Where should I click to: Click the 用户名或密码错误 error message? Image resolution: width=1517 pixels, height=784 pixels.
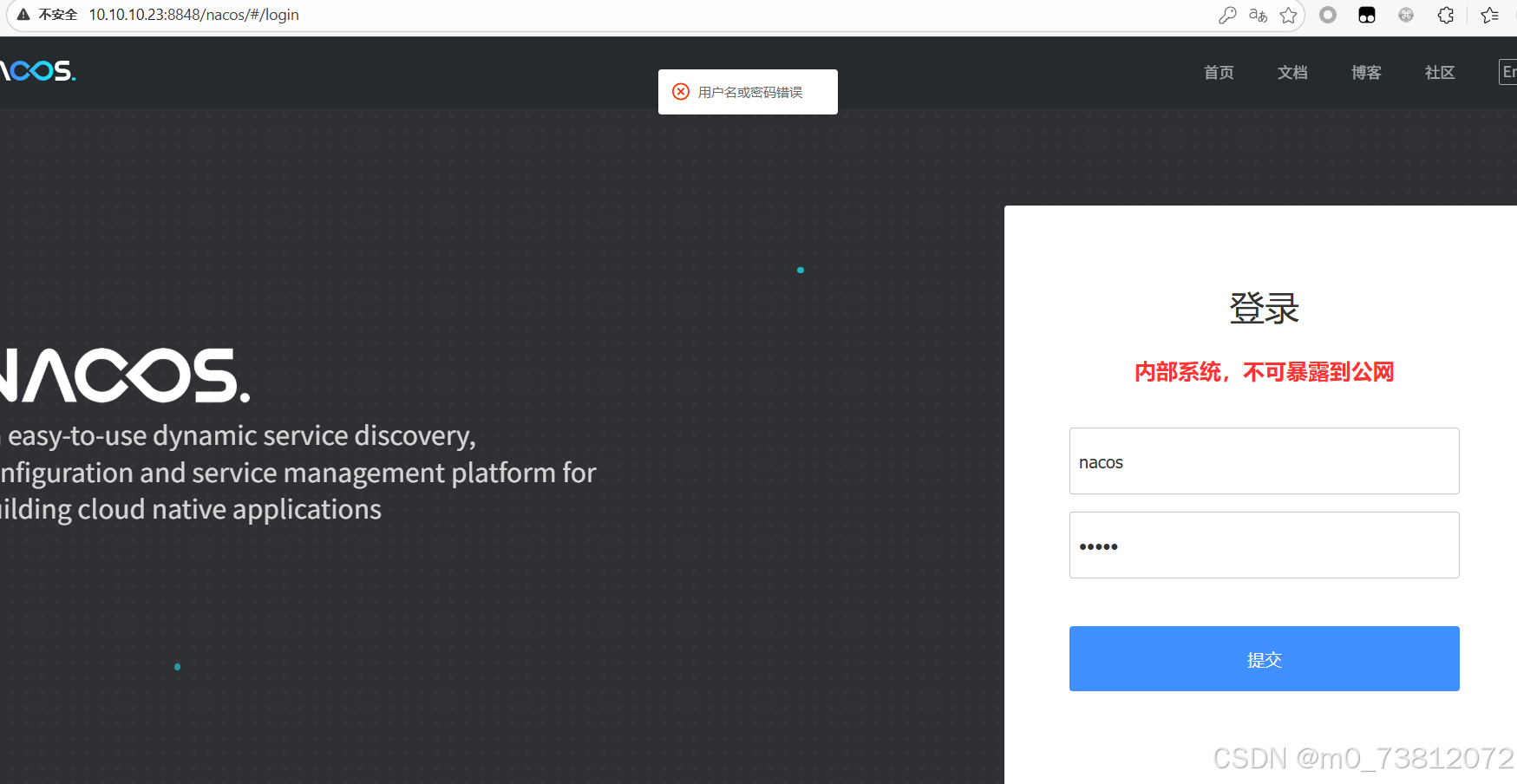[x=750, y=92]
